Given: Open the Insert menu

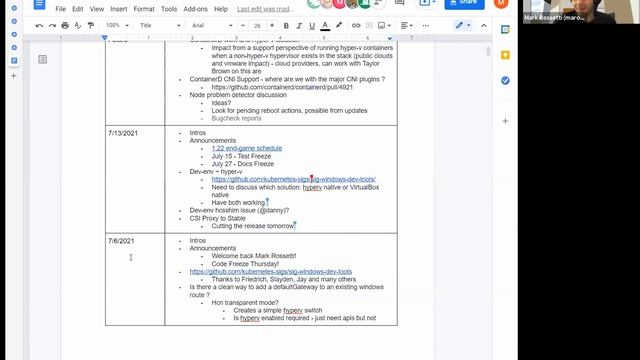Looking at the screenshot, I should tap(119, 9).
